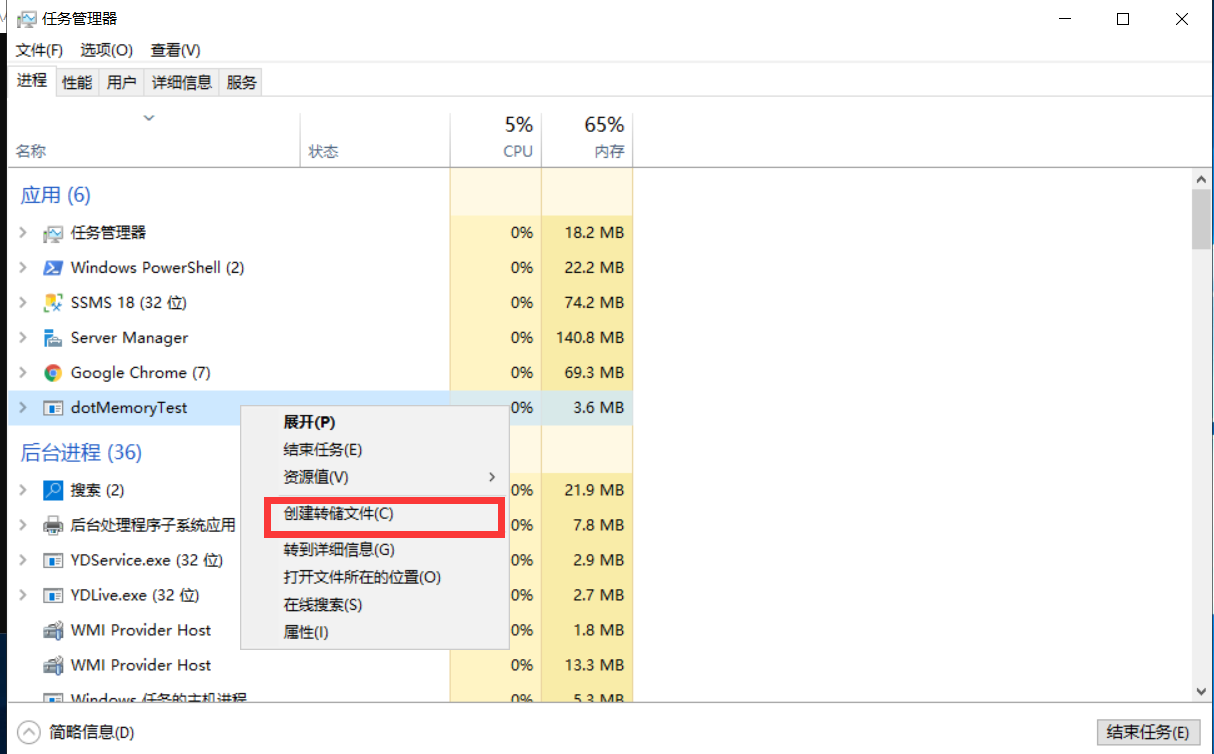This screenshot has height=754, width=1214.
Task: Click the scrollbar up arrow
Action: (1202, 178)
